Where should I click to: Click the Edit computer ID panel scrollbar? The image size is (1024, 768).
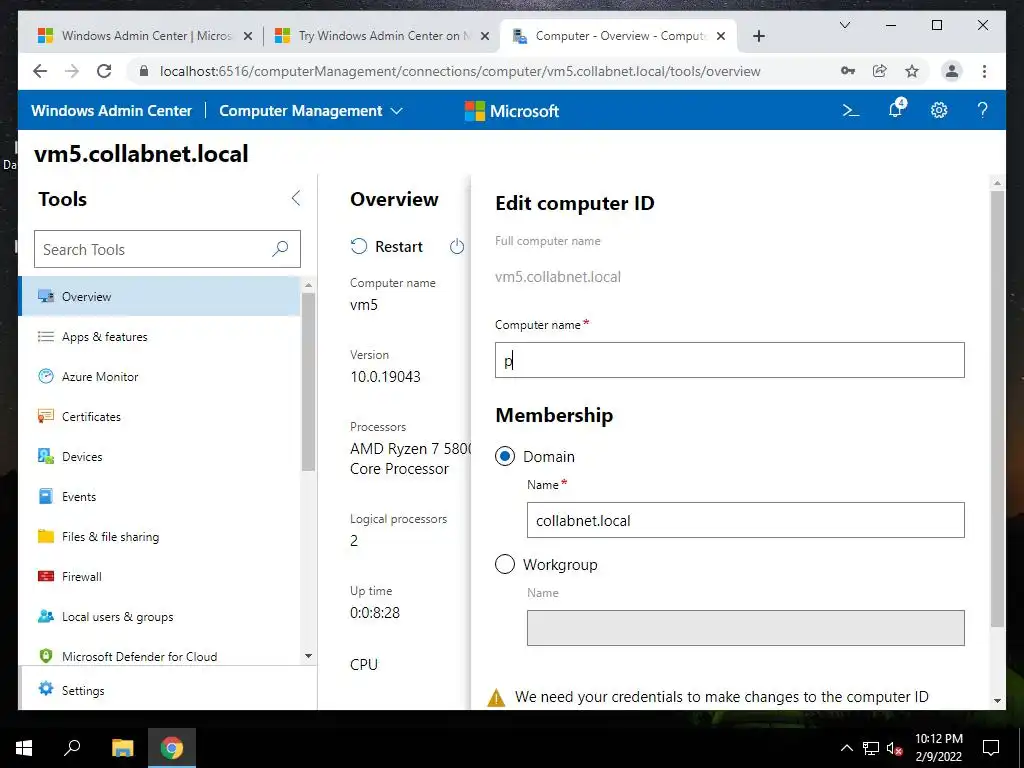[x=997, y=408]
